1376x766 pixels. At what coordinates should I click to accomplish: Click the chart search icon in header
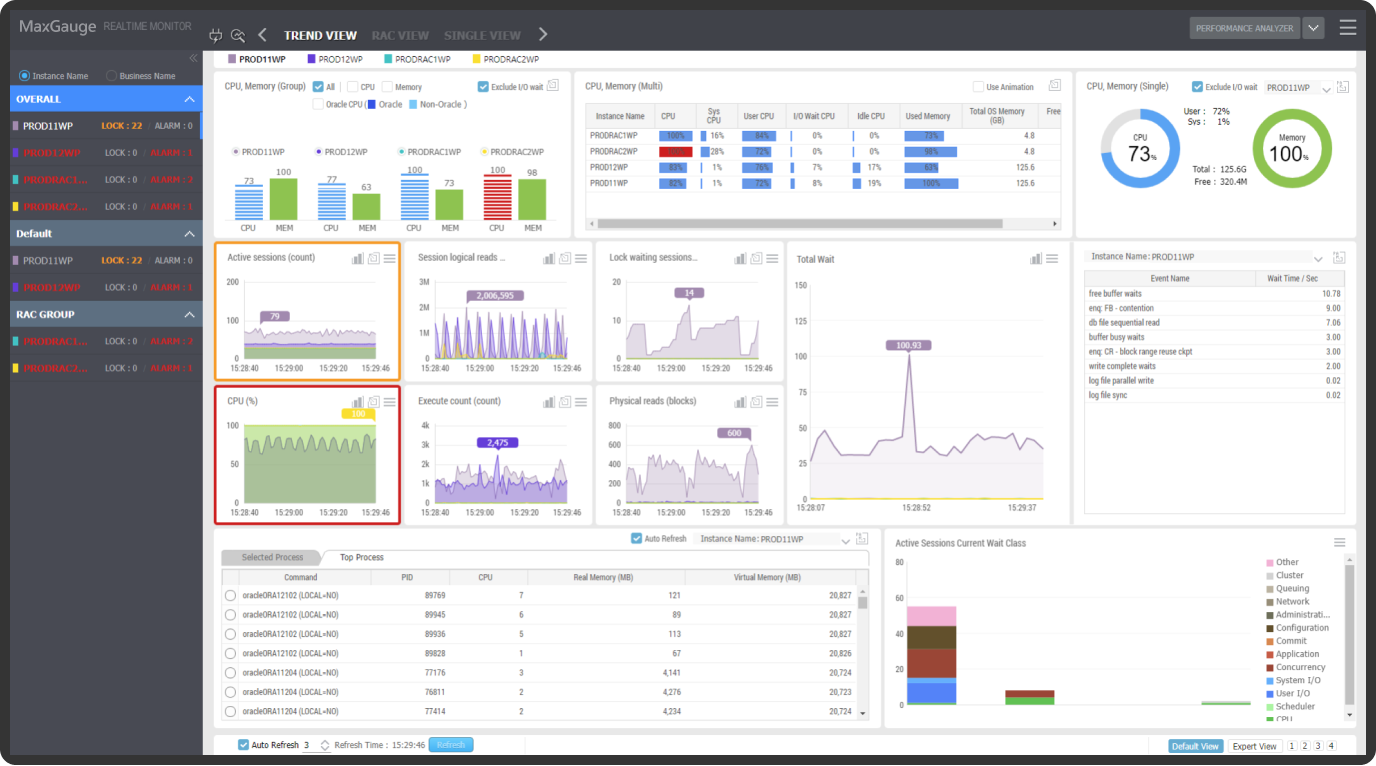pos(238,35)
